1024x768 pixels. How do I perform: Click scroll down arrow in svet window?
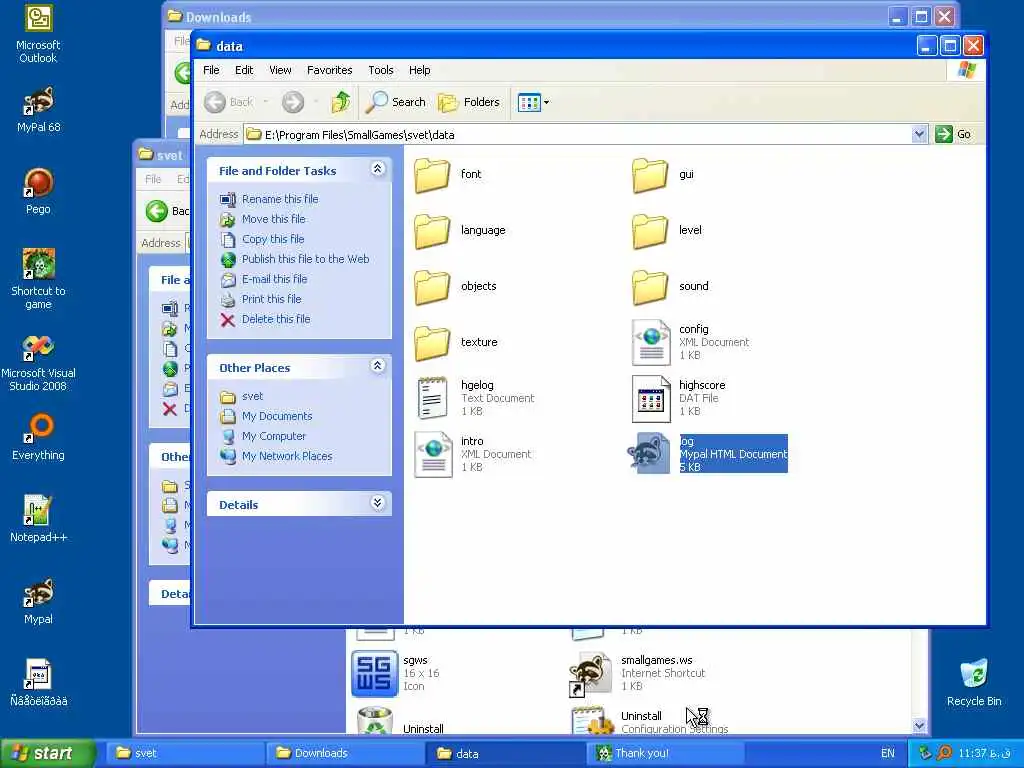click(920, 725)
